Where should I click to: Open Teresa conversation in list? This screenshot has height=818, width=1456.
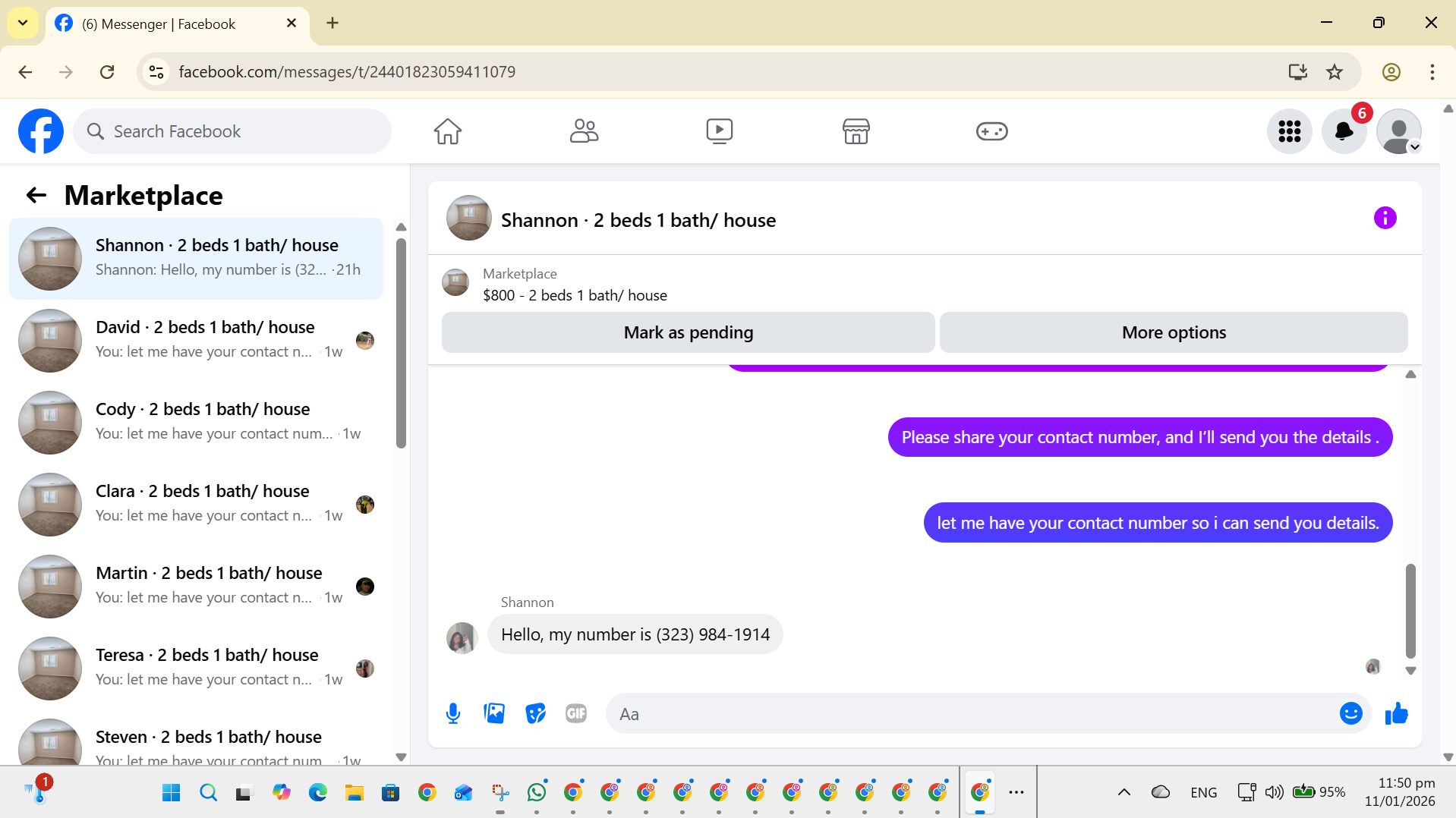[x=196, y=669]
